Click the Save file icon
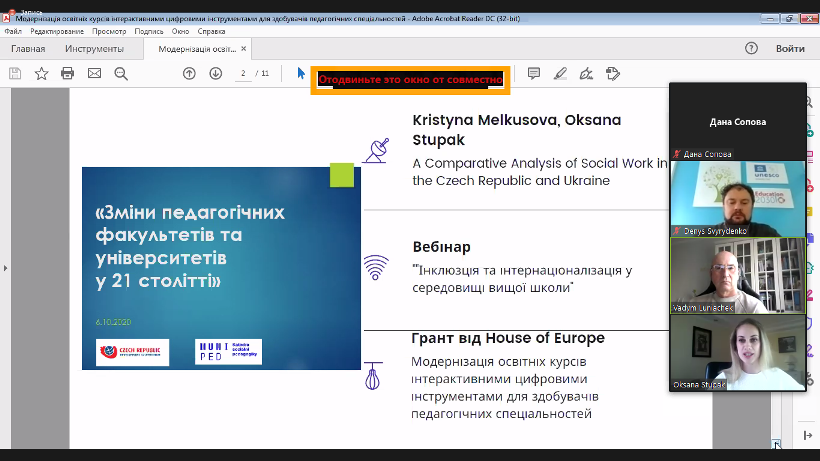This screenshot has height=461, width=820. 15,73
